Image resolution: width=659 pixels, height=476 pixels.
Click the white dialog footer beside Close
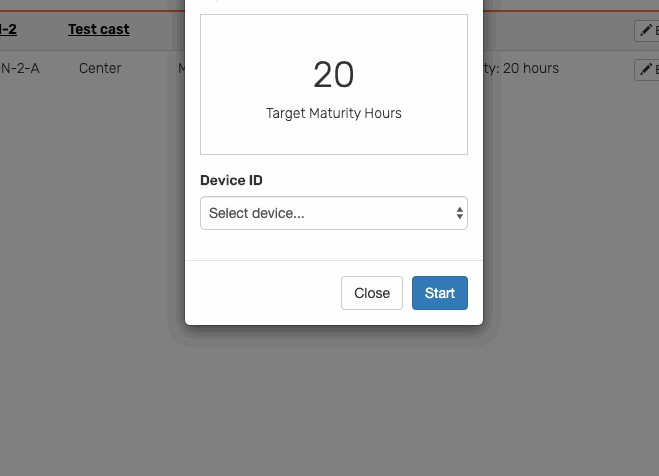pos(261,293)
